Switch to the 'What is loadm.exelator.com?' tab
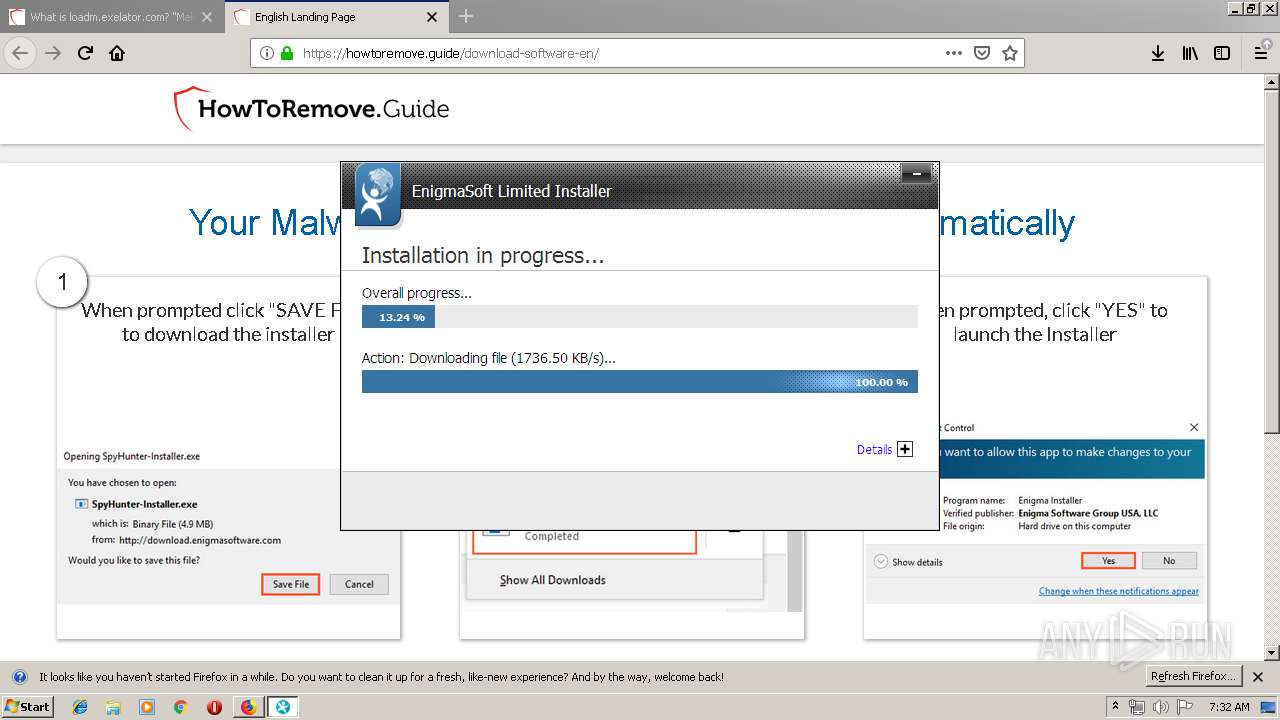Viewport: 1280px width, 720px height. coord(111,17)
